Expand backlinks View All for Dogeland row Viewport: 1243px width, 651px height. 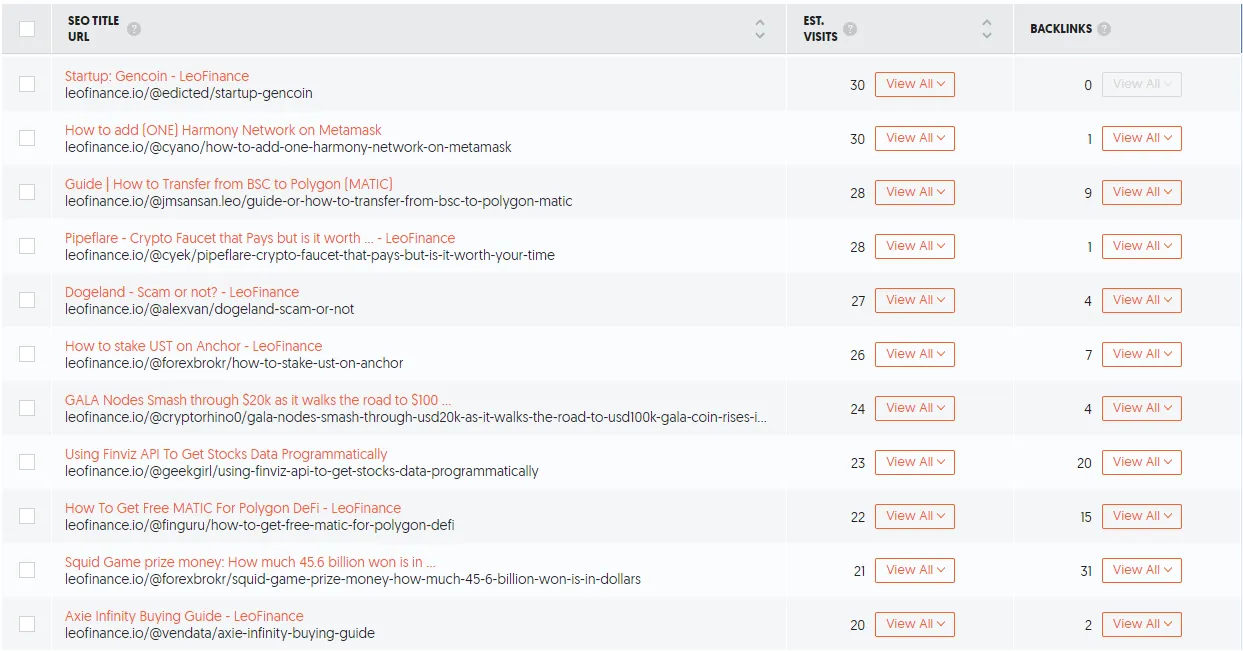tap(1142, 300)
